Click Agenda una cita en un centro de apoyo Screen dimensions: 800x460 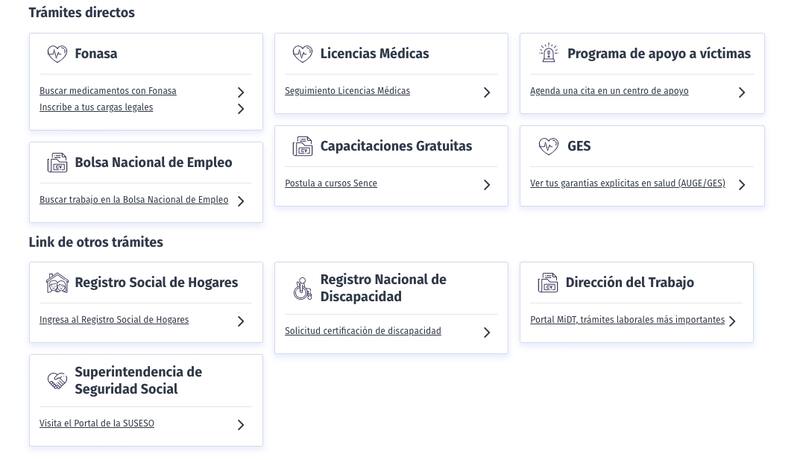[609, 91]
